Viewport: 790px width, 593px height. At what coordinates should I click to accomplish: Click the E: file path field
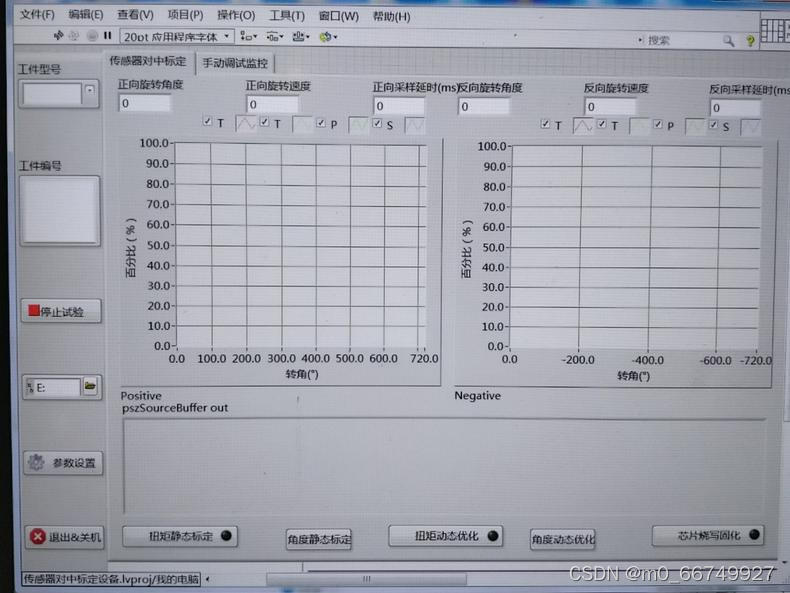[x=57, y=387]
